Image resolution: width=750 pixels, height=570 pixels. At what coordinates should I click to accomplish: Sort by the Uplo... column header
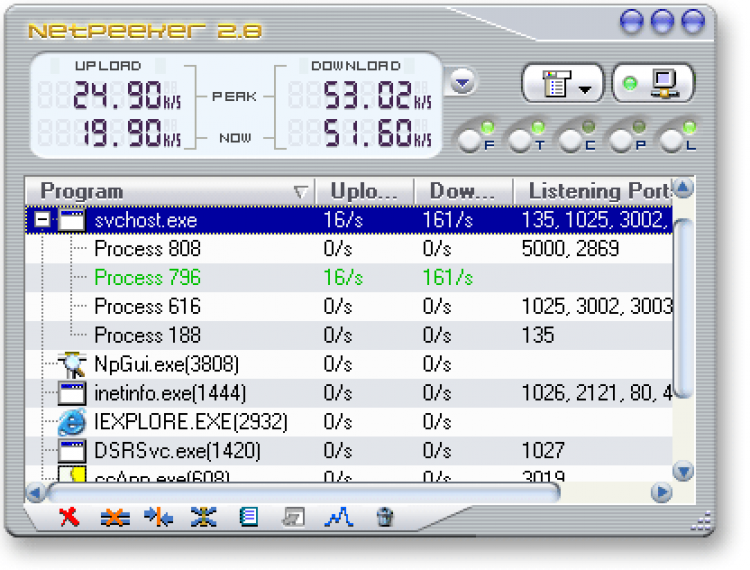point(364,191)
